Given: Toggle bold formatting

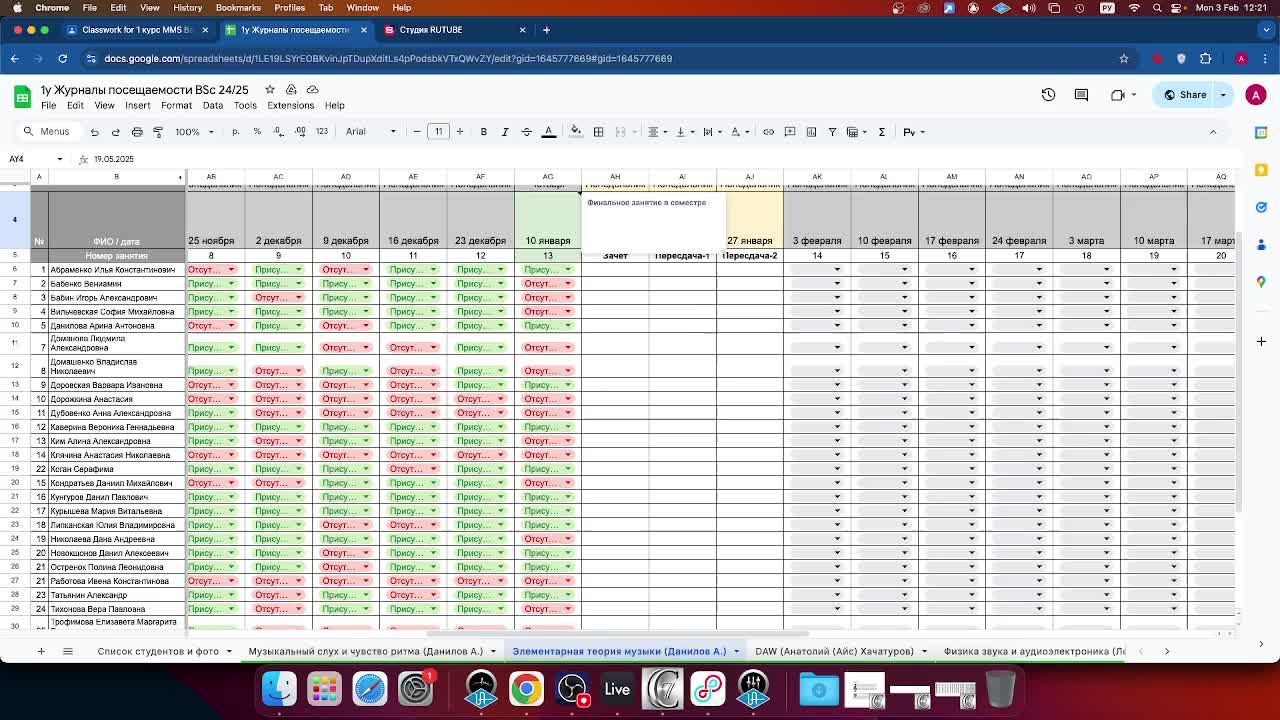Looking at the screenshot, I should [483, 132].
